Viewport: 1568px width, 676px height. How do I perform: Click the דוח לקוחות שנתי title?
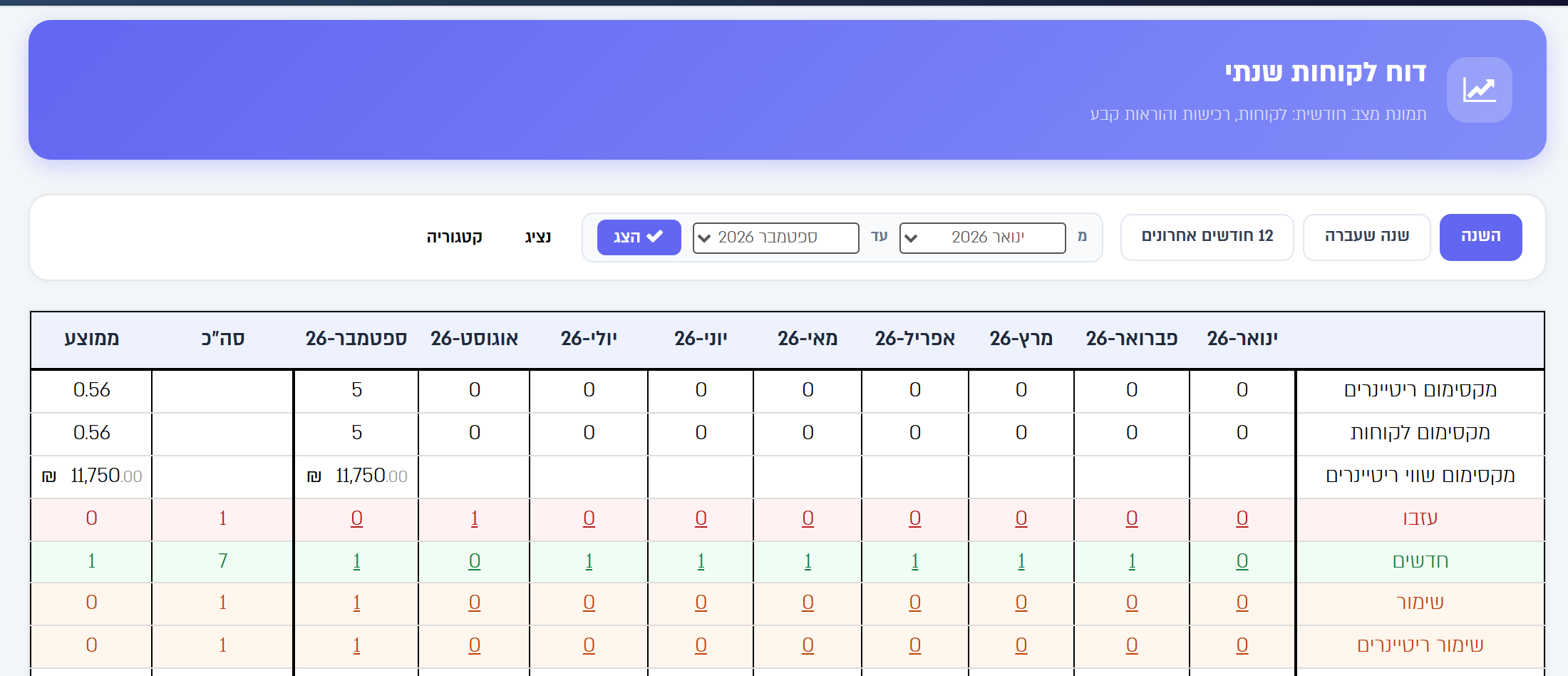(x=1326, y=72)
